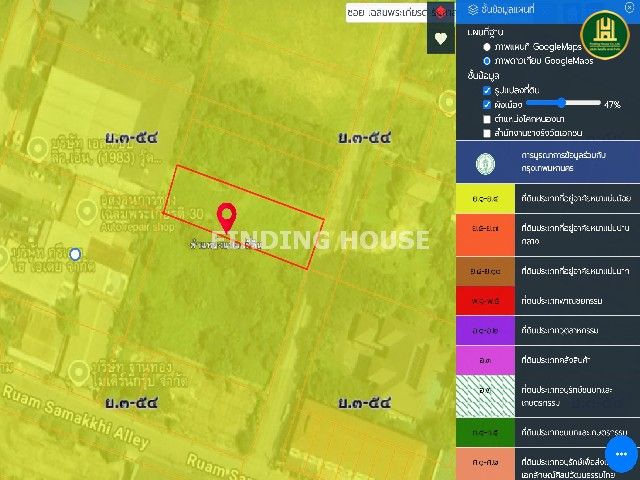The image size is (640, 480).
Task: Open the blue three-dots floating menu button
Action: click(x=620, y=454)
